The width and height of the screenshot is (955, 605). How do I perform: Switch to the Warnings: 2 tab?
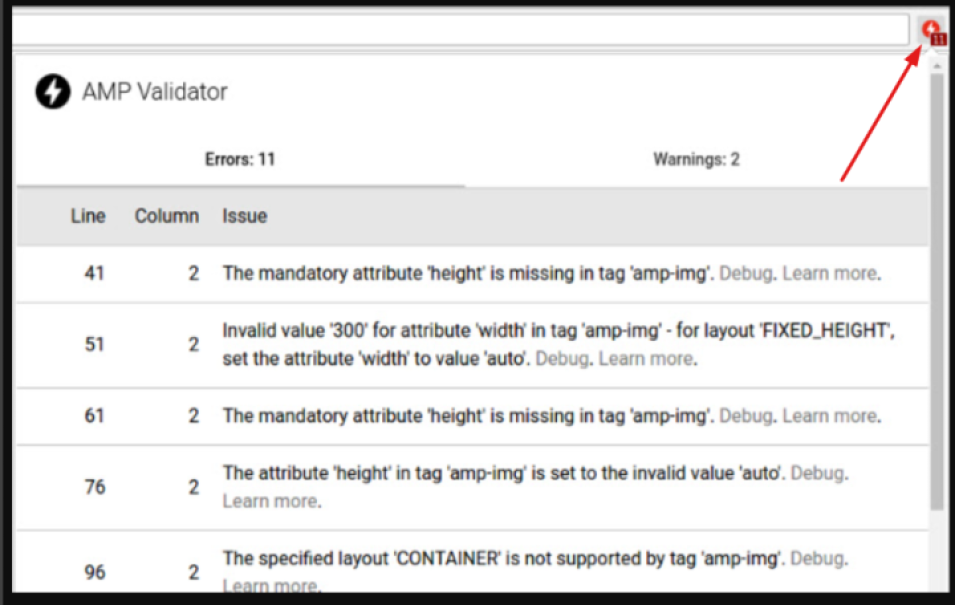(x=696, y=160)
